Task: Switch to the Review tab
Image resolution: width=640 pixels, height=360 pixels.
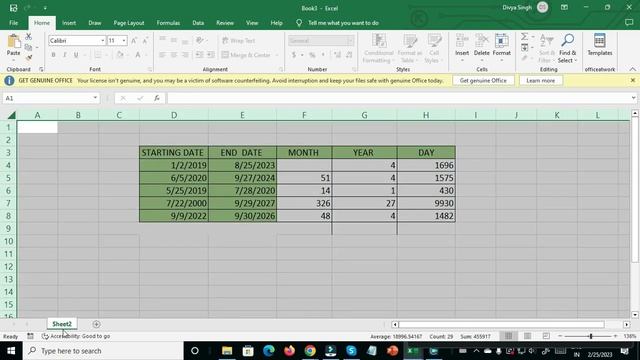Action: coord(225,23)
